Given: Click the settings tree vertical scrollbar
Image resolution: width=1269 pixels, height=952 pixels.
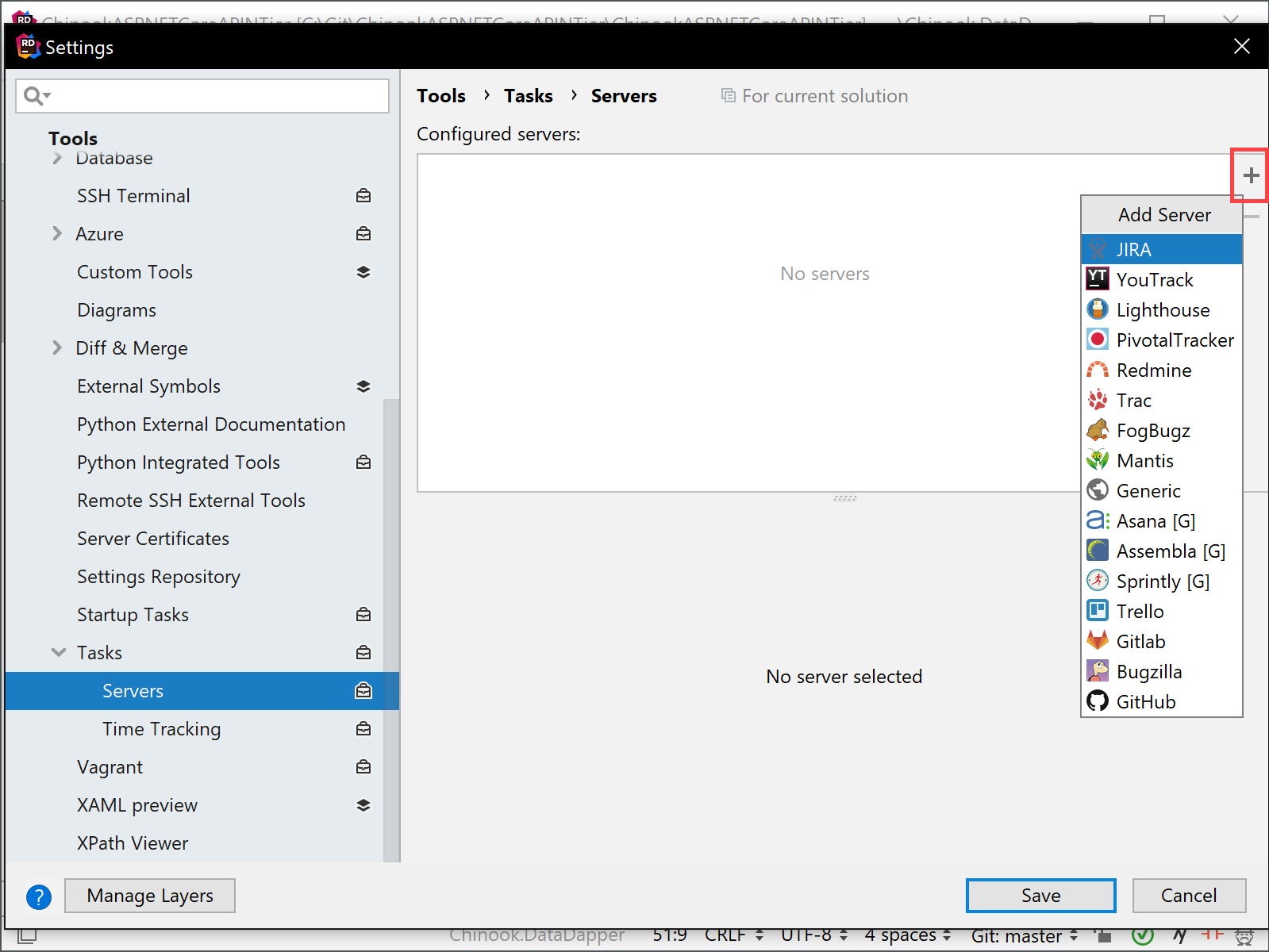Looking at the screenshot, I should [391, 631].
